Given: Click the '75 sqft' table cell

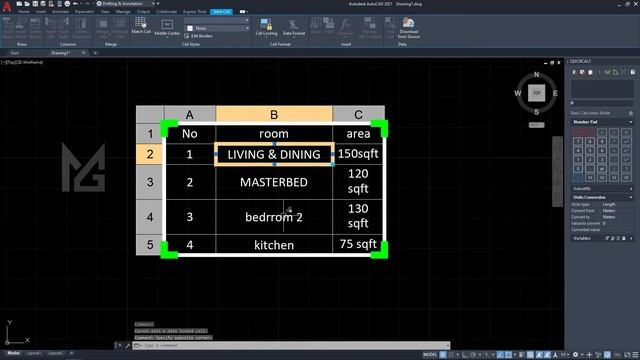Looking at the screenshot, I should [x=358, y=244].
